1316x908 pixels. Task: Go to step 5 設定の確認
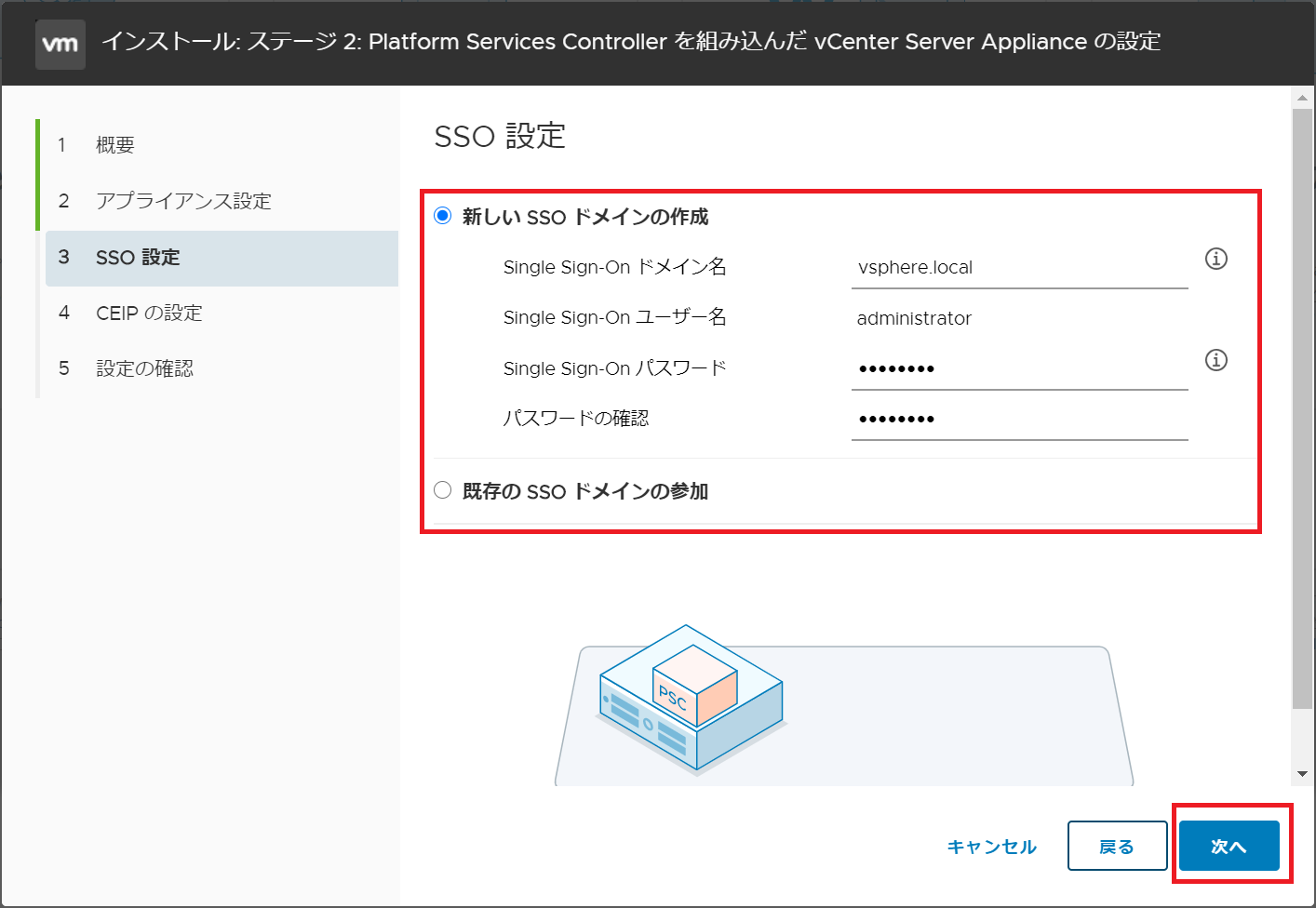click(222, 369)
